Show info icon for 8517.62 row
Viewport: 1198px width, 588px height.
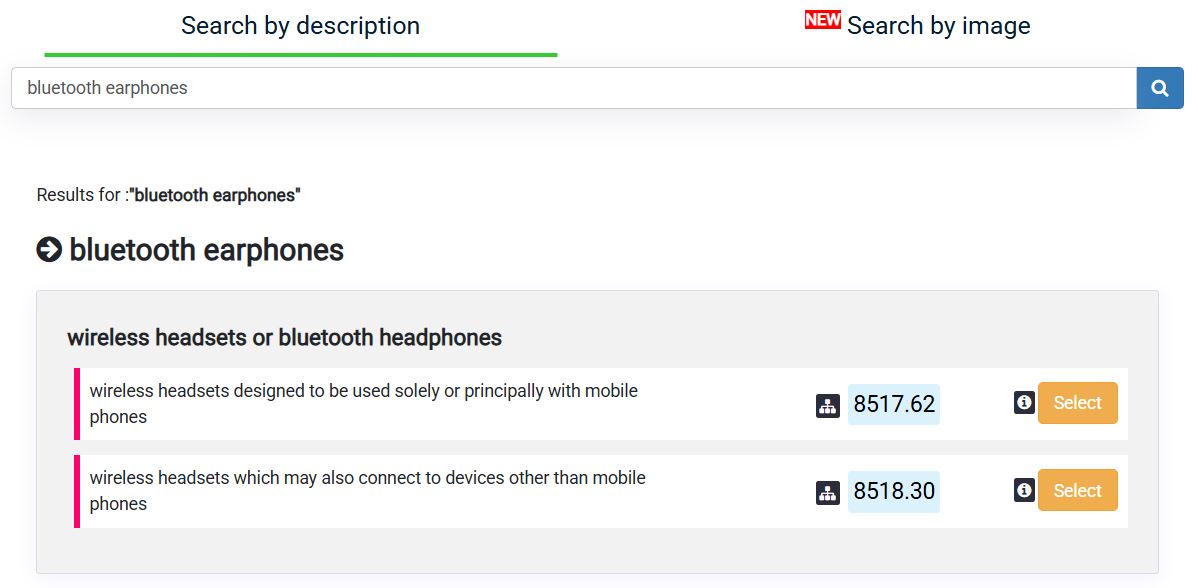(1024, 402)
